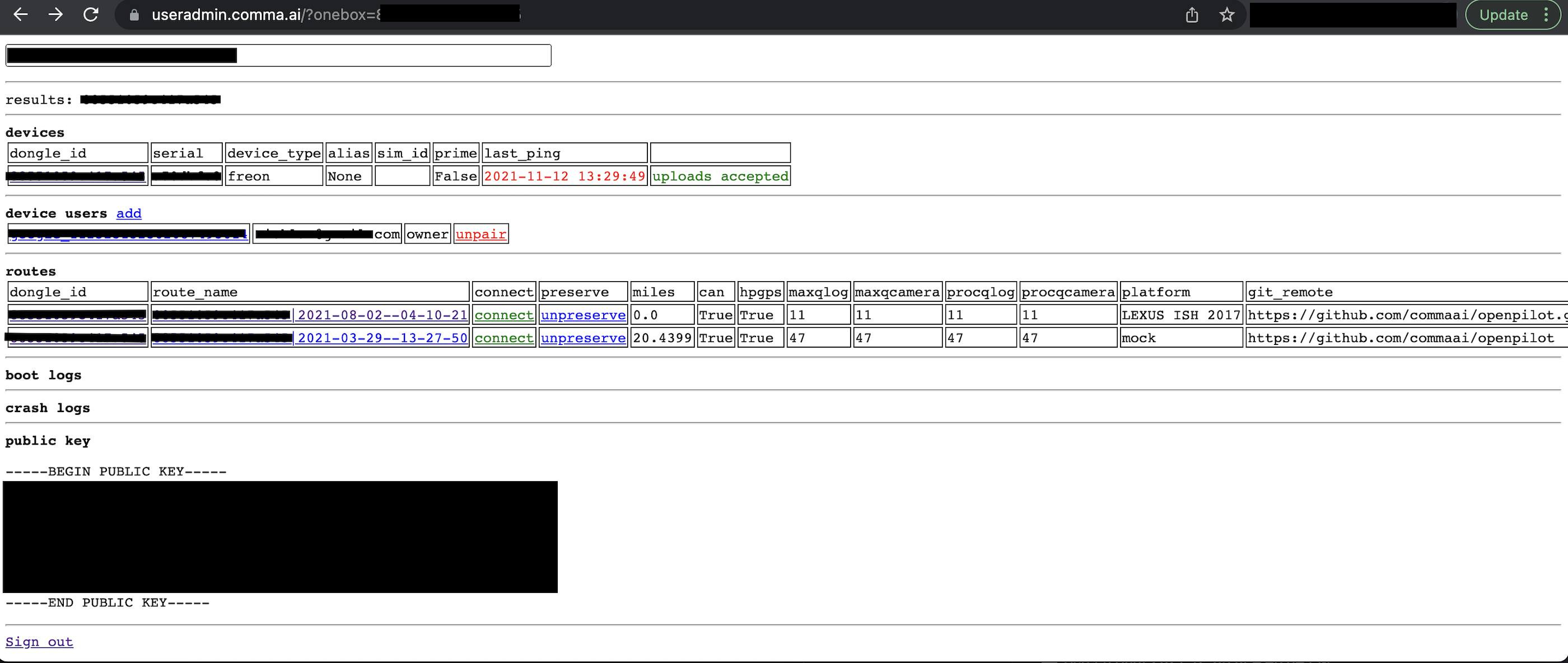Open the 2021-08-02--04-10-21 route link

click(x=382, y=315)
